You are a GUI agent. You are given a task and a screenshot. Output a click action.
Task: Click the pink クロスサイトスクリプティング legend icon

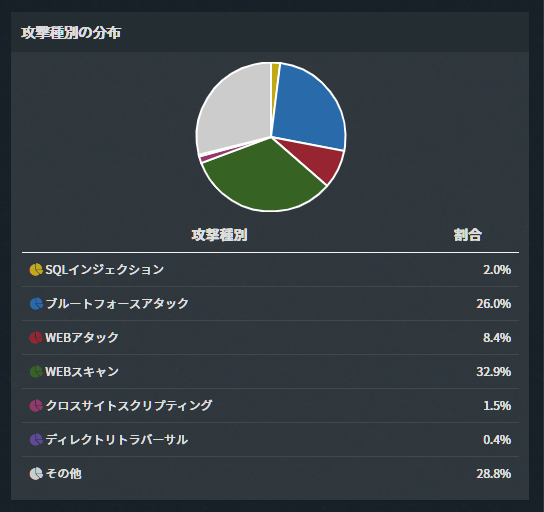click(x=36, y=406)
